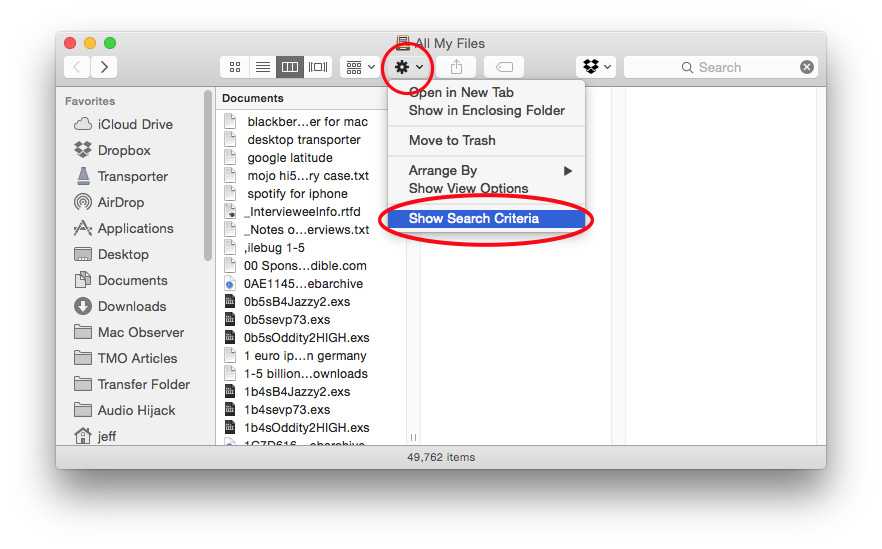Open iCloud Drive in sidebar

click(x=124, y=124)
